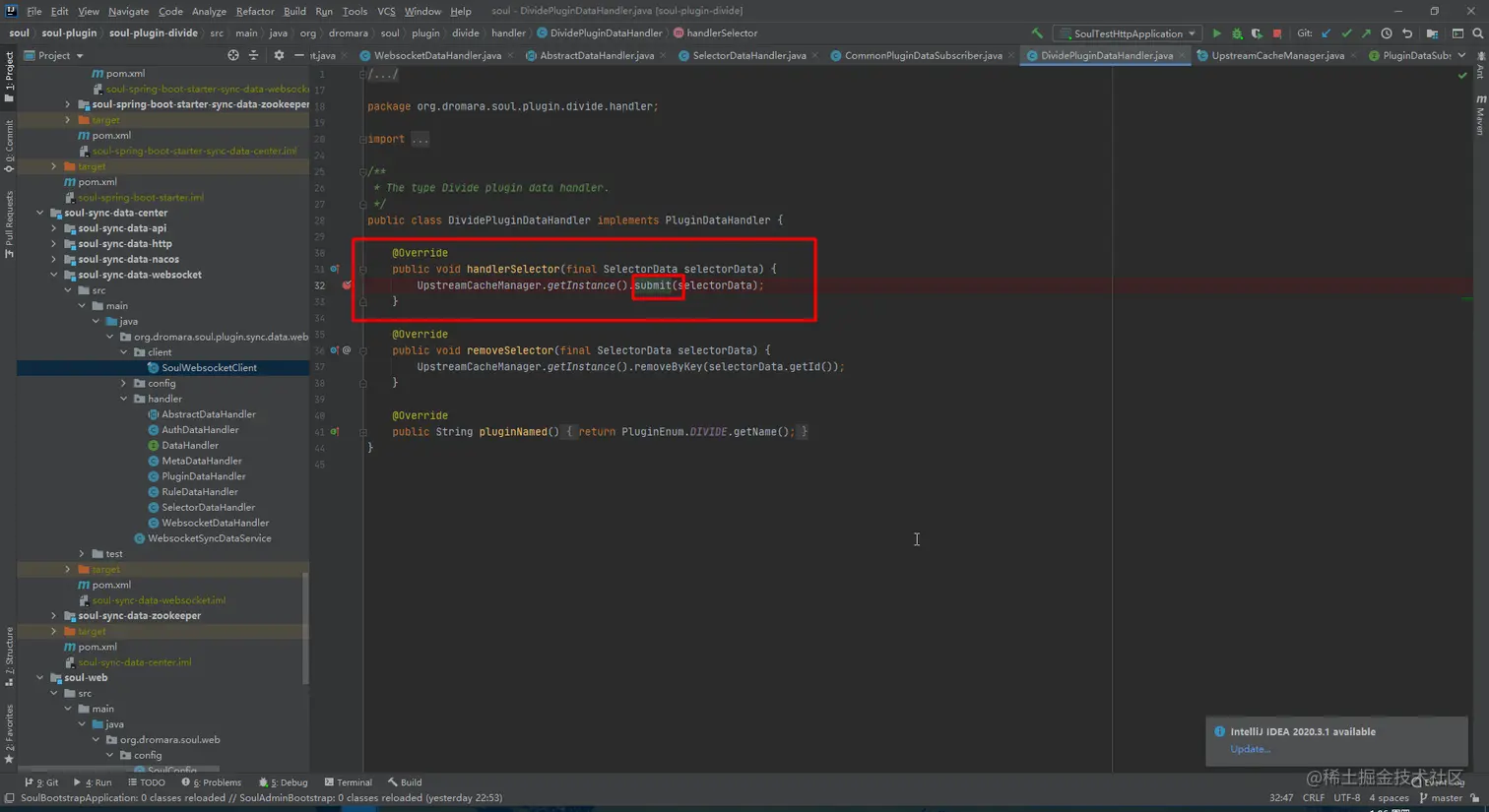
Task: Click the overriding-method gutter icon beside handlerSelector
Action: coord(335,269)
